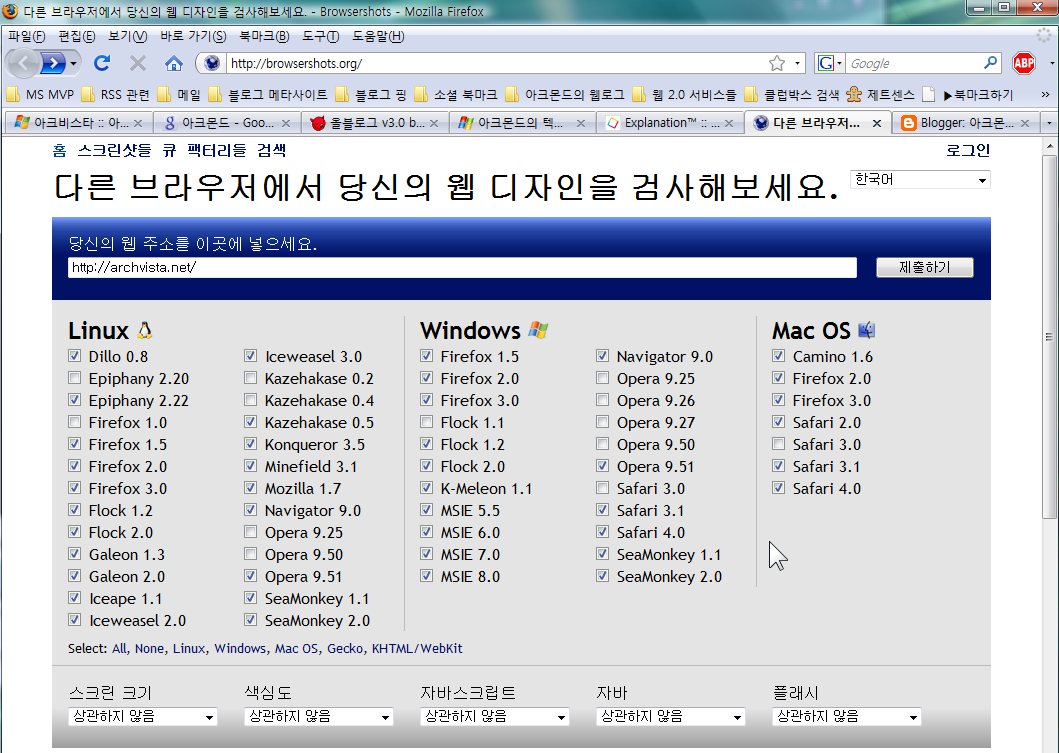Viewport: 1059px width, 753px height.
Task: Close the Blogger: 아크몬 tab
Action: (1025, 123)
